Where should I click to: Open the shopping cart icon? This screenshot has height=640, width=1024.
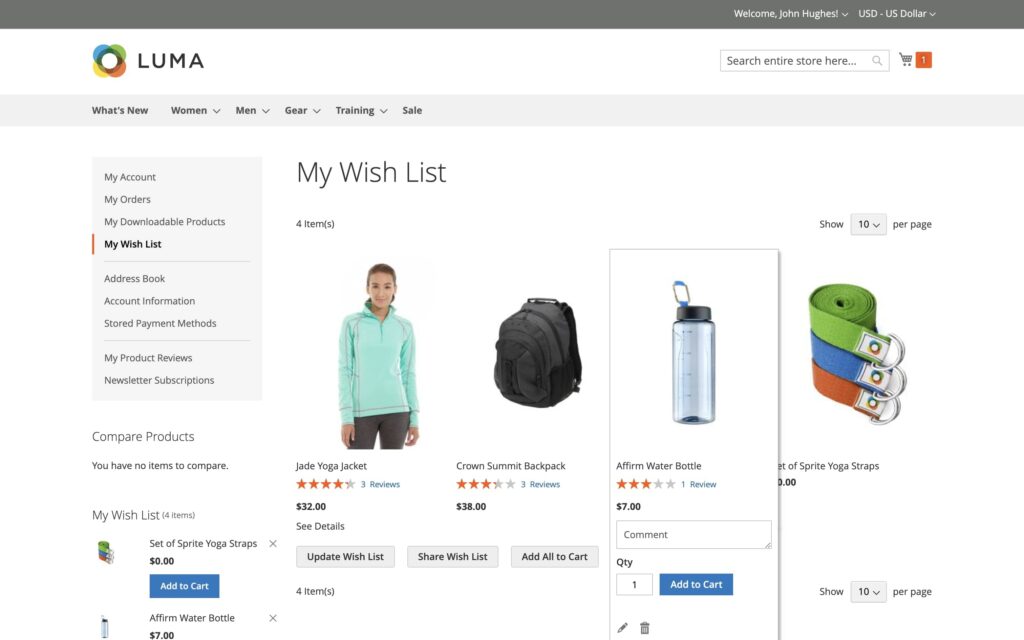click(x=905, y=59)
